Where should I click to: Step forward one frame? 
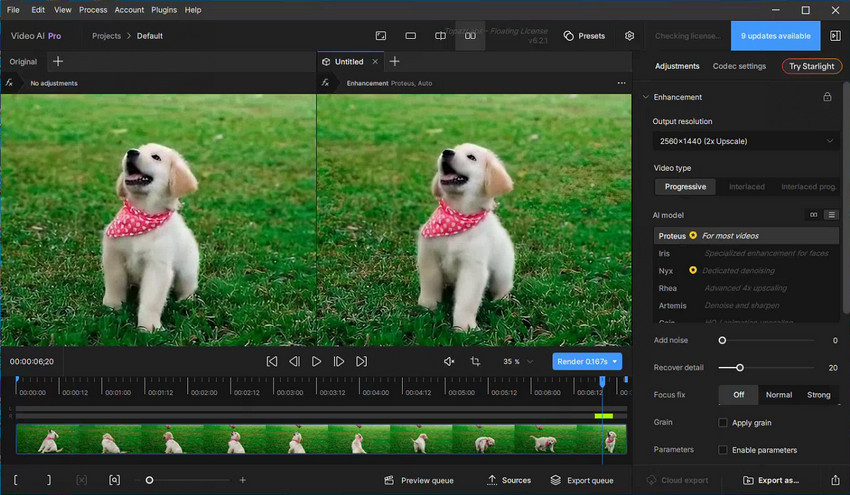[339, 362]
